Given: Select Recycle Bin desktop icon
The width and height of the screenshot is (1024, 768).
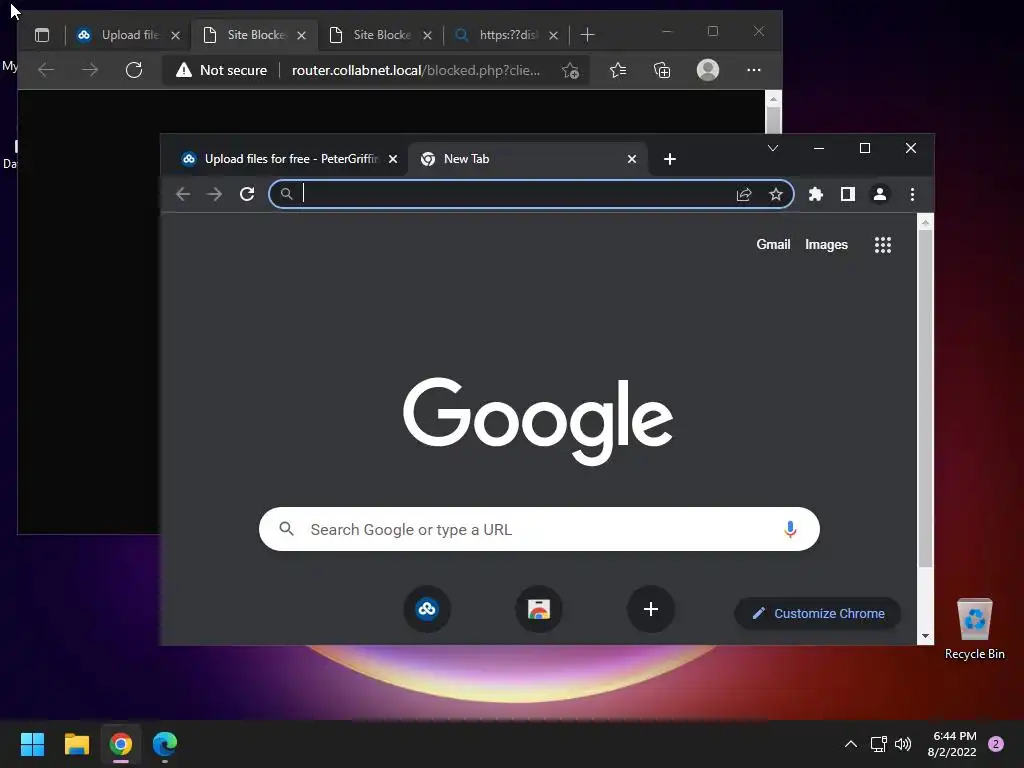Looking at the screenshot, I should (974, 629).
